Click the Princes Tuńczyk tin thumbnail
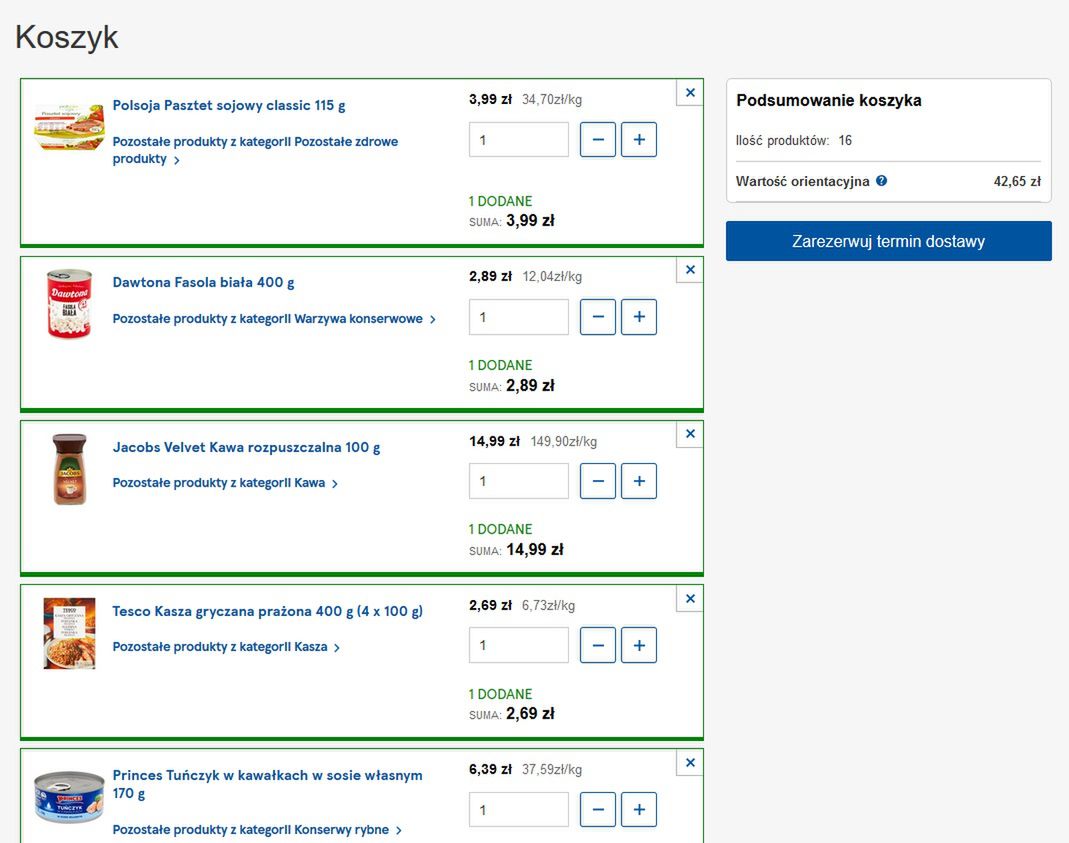Viewport: 1069px width, 843px height. tap(70, 797)
